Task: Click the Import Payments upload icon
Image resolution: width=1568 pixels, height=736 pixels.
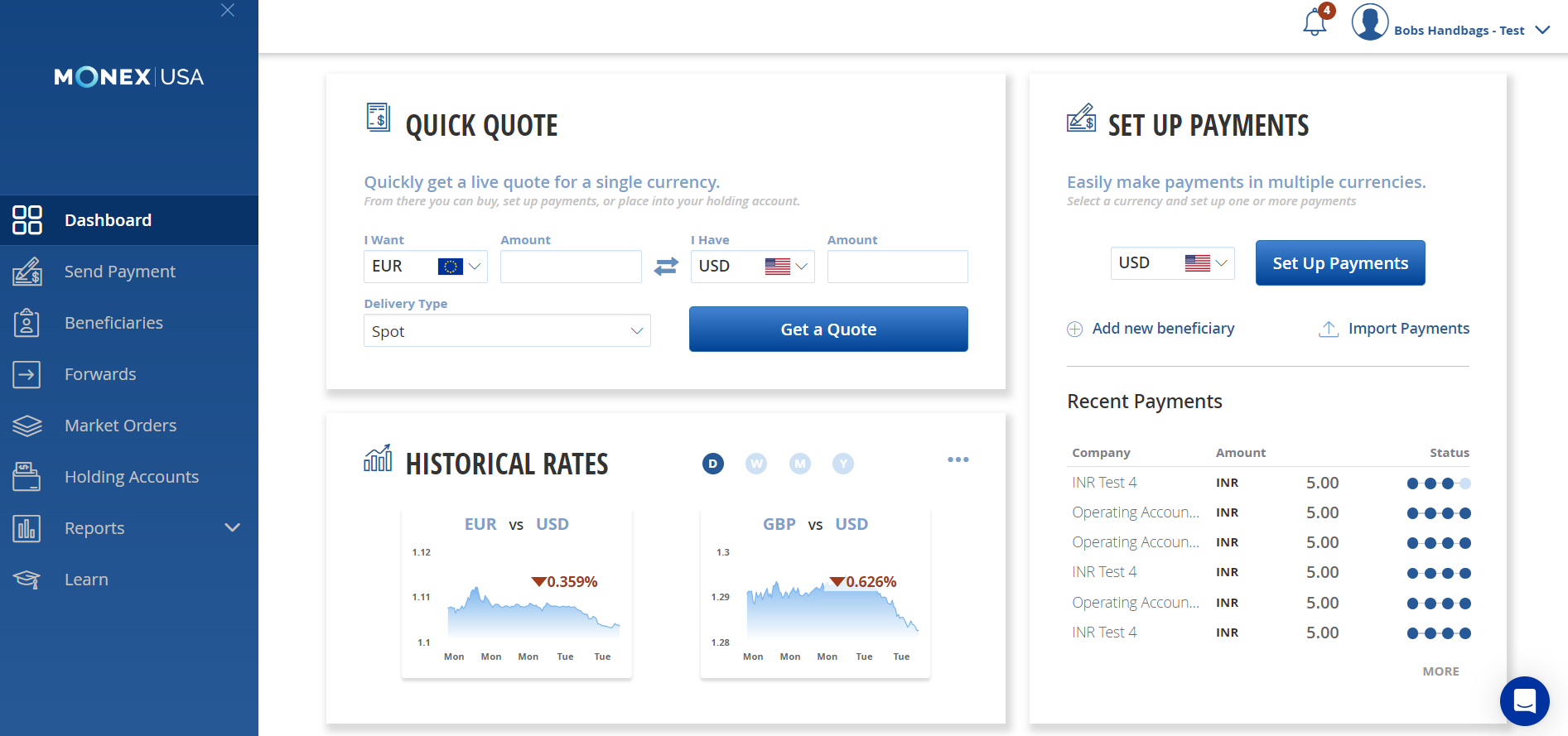Action: click(1329, 330)
